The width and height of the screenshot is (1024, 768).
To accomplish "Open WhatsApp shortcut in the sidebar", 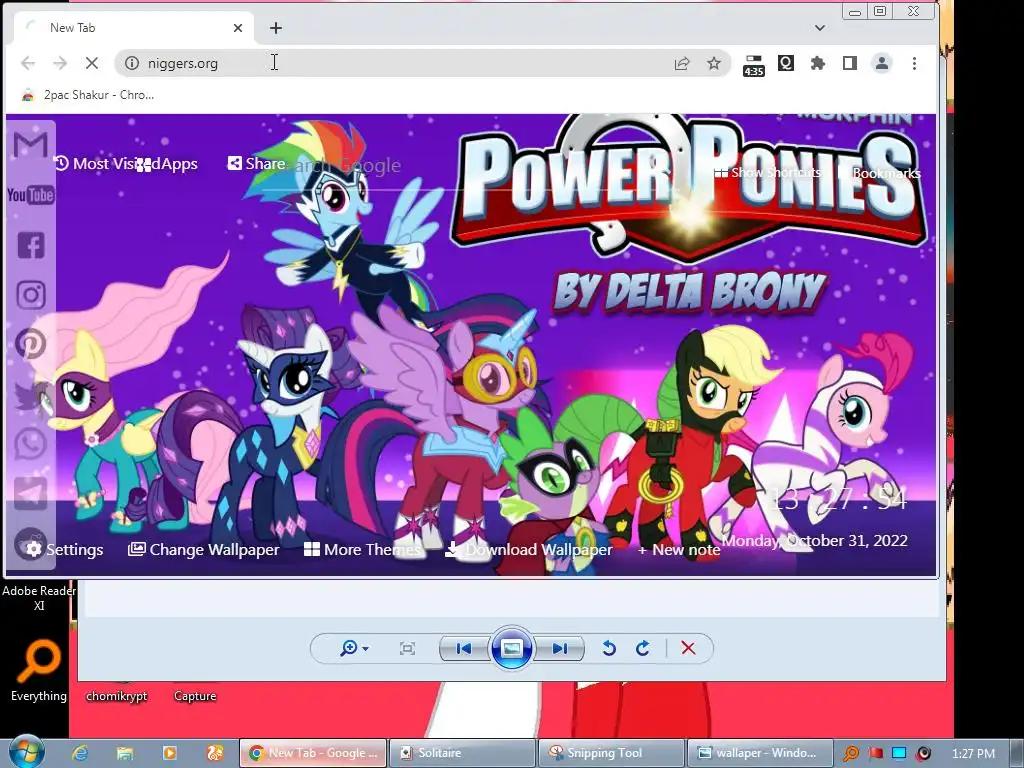I will [31, 443].
